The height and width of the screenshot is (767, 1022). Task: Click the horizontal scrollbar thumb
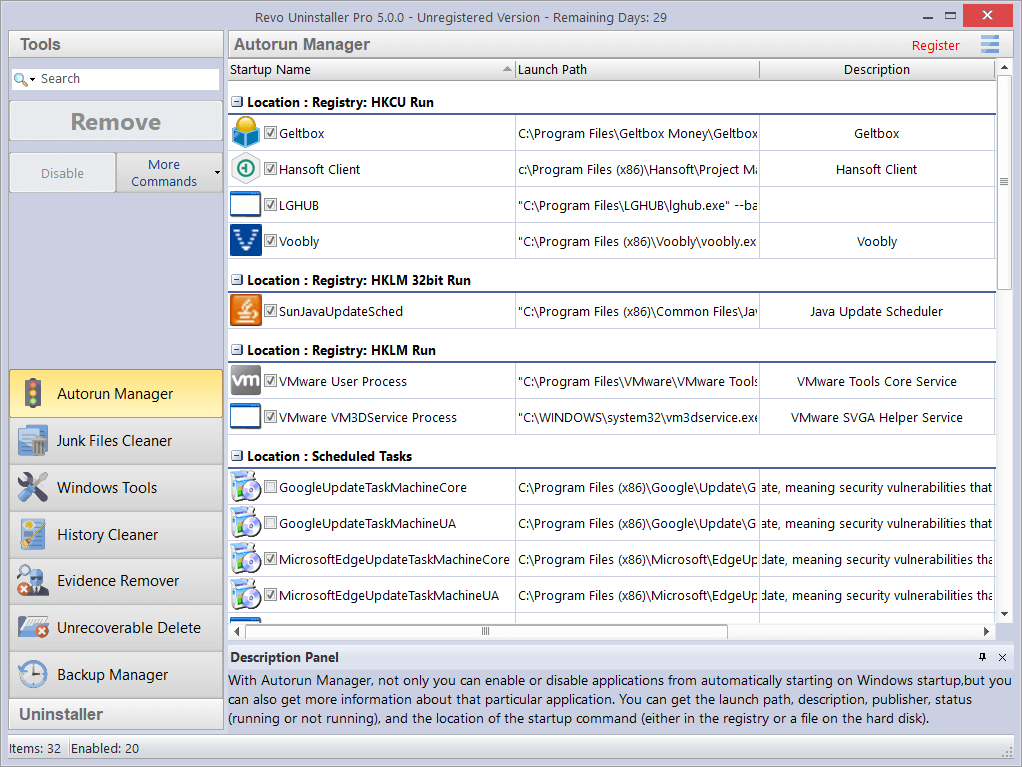coord(486,631)
